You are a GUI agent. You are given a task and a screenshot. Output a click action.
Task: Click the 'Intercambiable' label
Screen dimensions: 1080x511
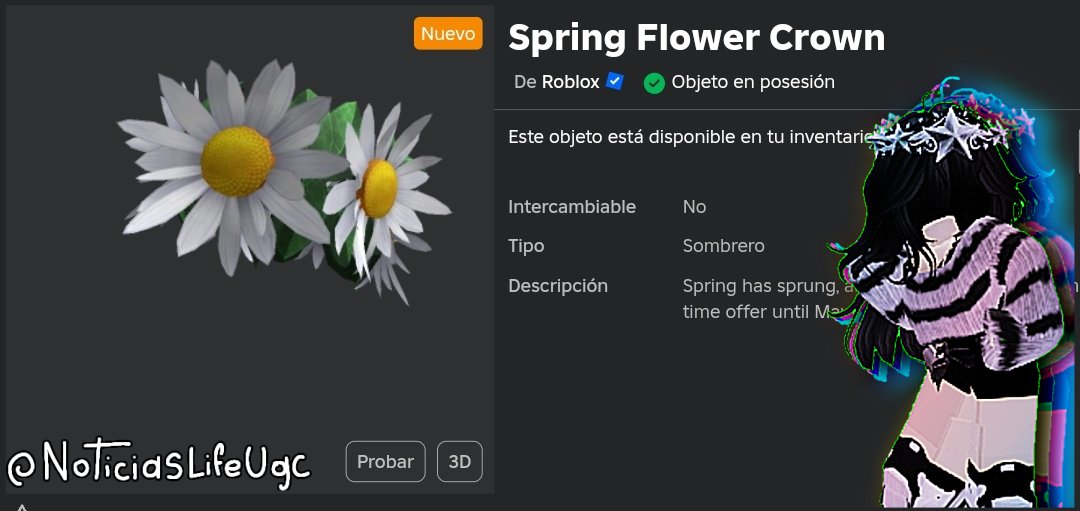(572, 207)
